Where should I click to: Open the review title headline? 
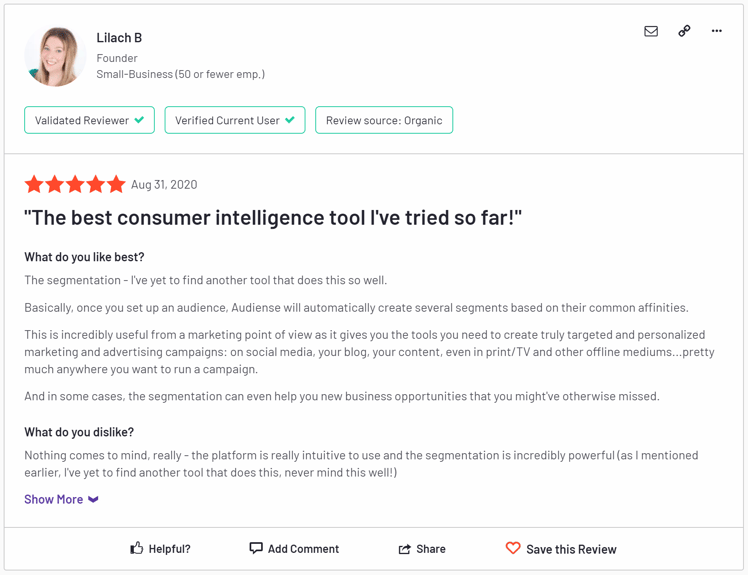273,218
